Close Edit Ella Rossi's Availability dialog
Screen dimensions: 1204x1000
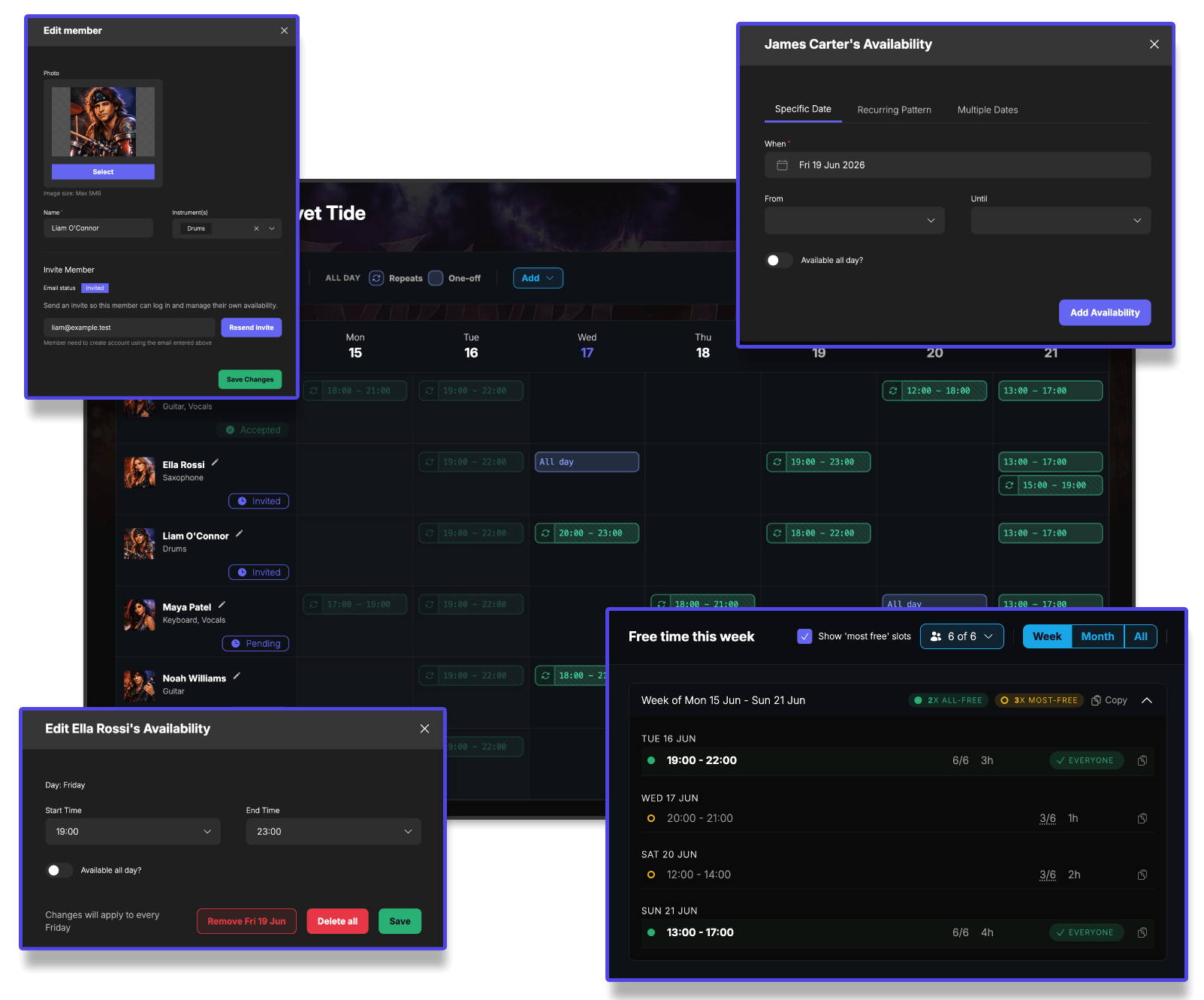(x=424, y=729)
